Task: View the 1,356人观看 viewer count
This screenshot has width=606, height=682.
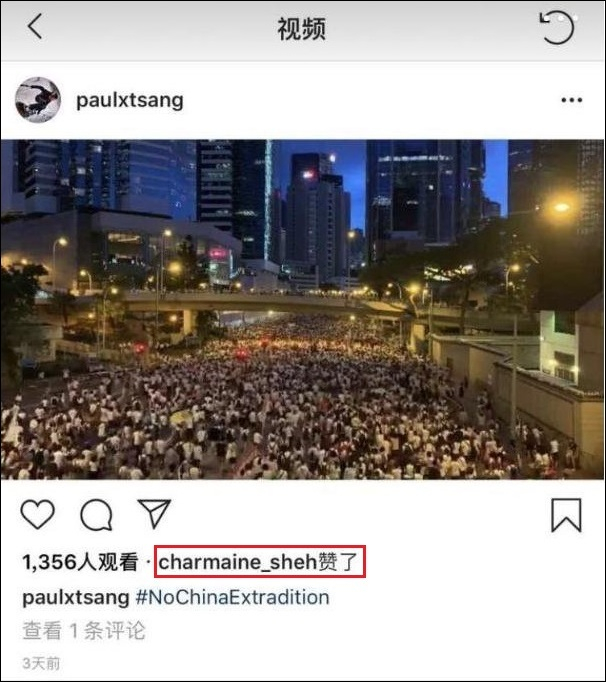Action: pos(80,562)
